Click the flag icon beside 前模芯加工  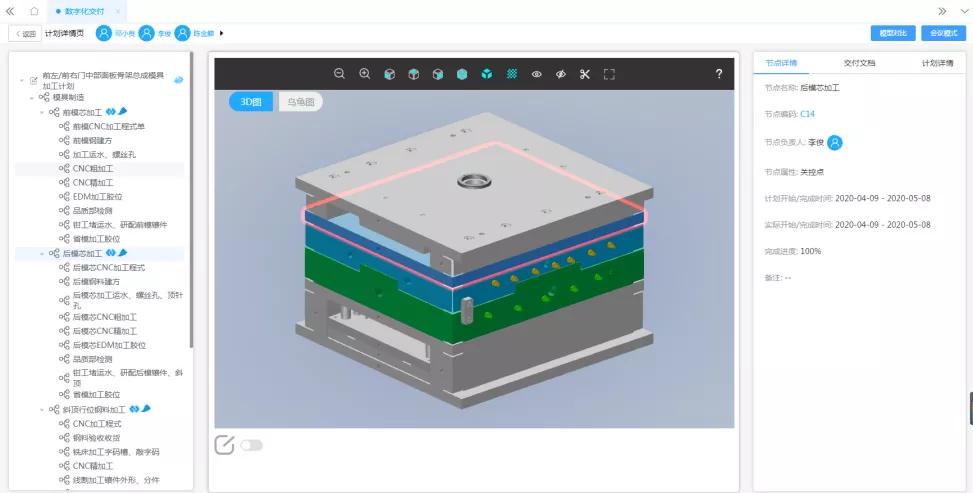pos(122,112)
